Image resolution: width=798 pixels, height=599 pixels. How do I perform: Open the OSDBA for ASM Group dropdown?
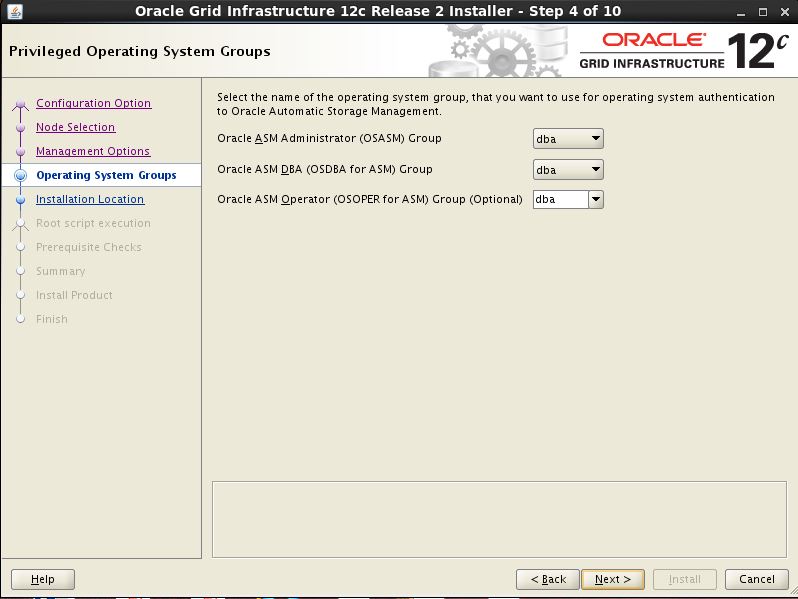pos(568,169)
